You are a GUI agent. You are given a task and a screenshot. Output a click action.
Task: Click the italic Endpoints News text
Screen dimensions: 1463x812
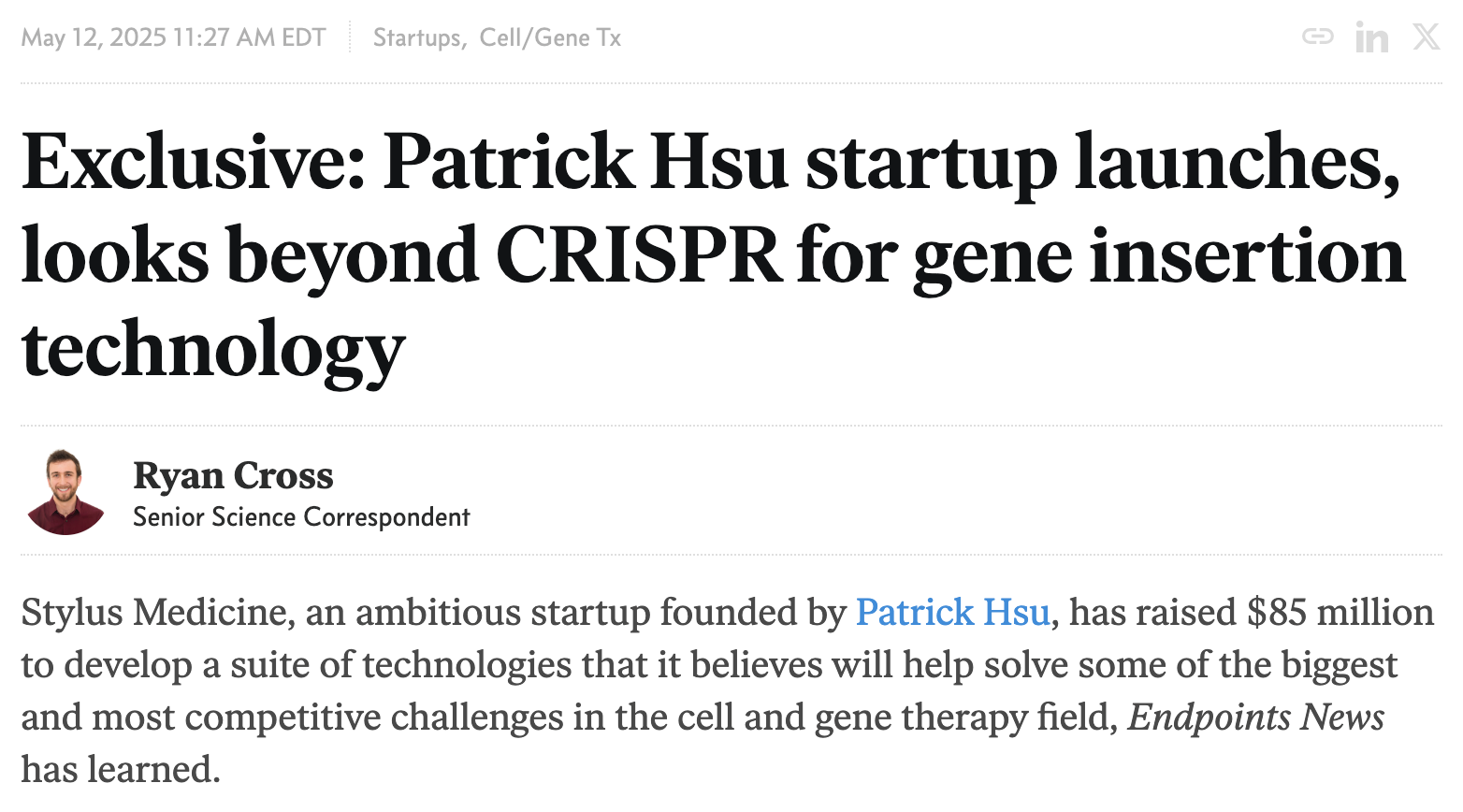(1256, 718)
